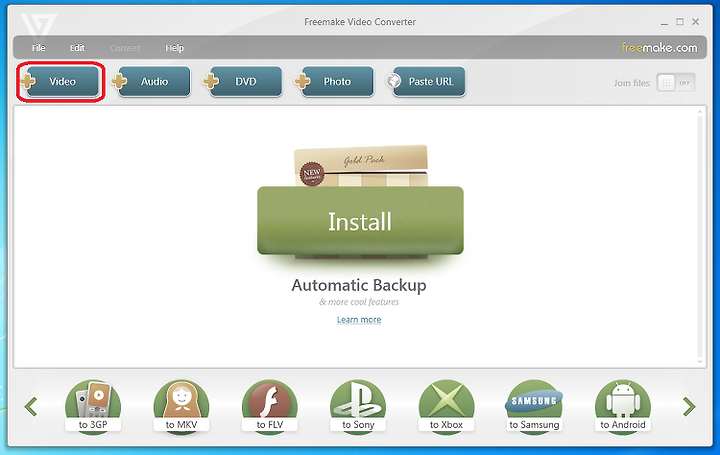Image resolution: width=720 pixels, height=455 pixels.
Task: Click the file list vertical scrollbar
Action: click(x=700, y=236)
